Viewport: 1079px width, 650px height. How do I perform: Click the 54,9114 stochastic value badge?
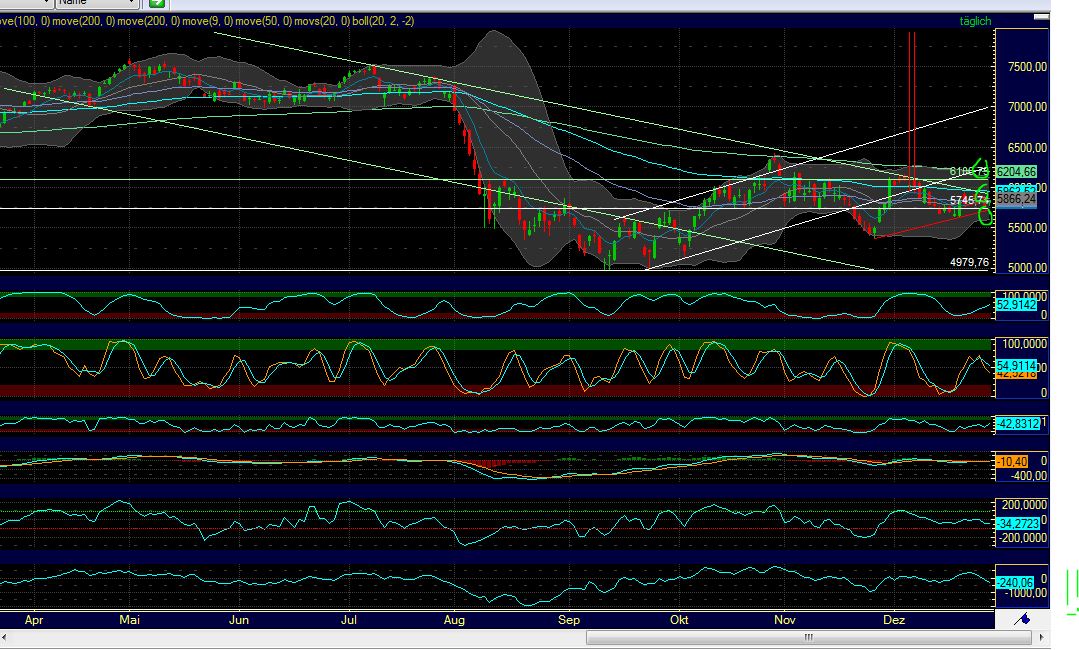pos(1018,367)
